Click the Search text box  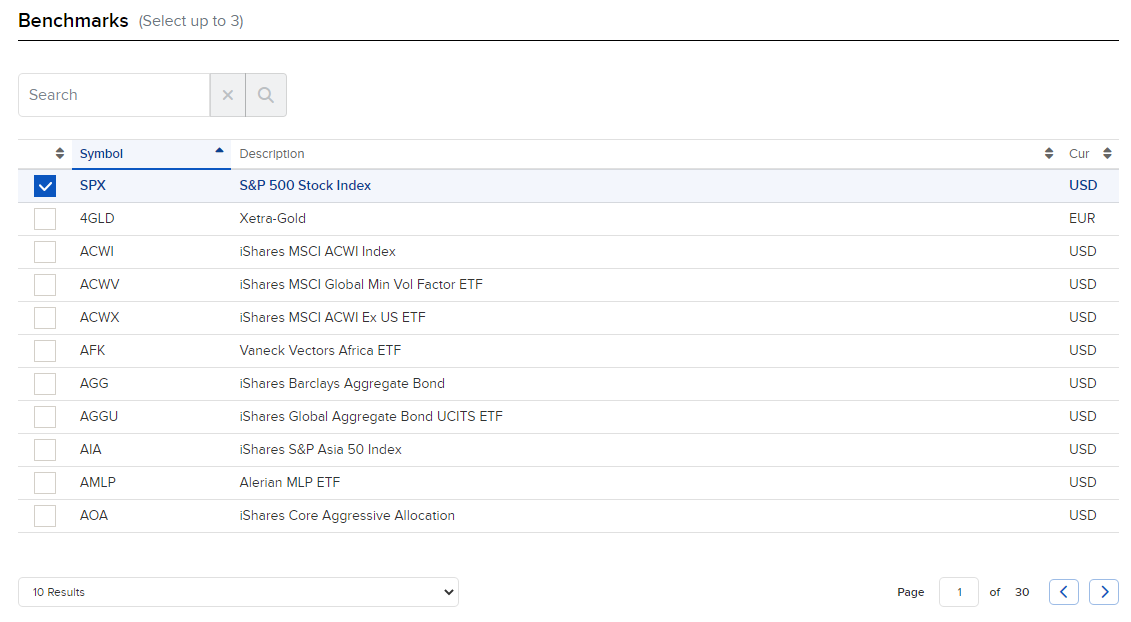(113, 94)
